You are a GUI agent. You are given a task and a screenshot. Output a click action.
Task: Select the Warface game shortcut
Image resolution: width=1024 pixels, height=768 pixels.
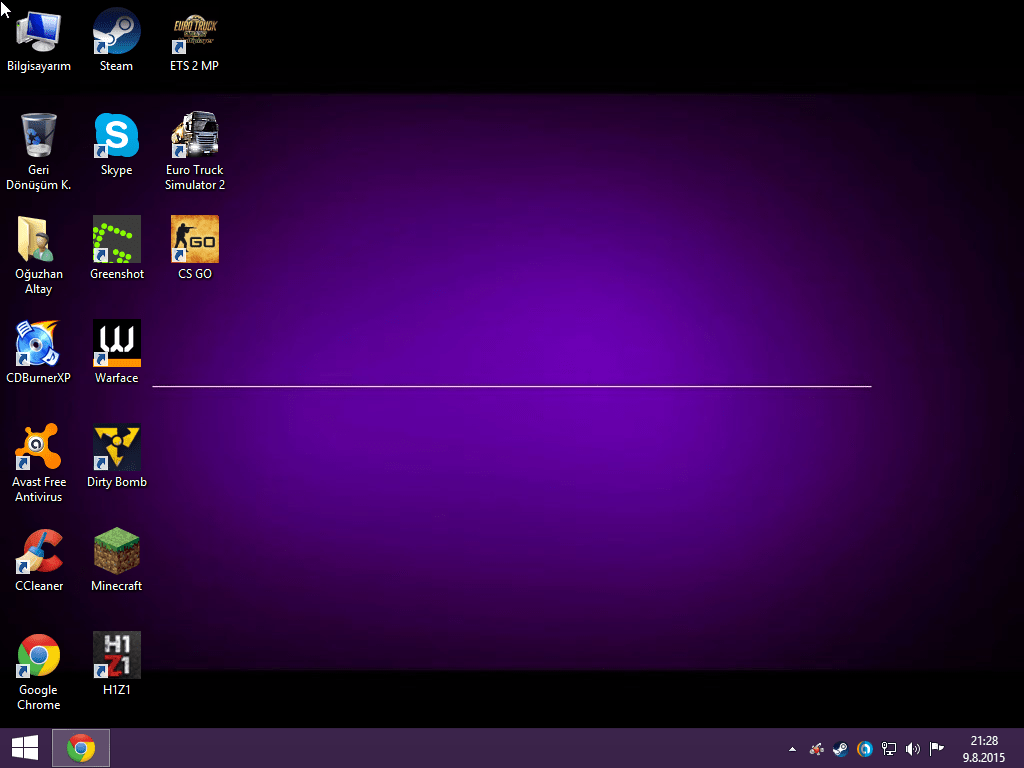coord(116,351)
